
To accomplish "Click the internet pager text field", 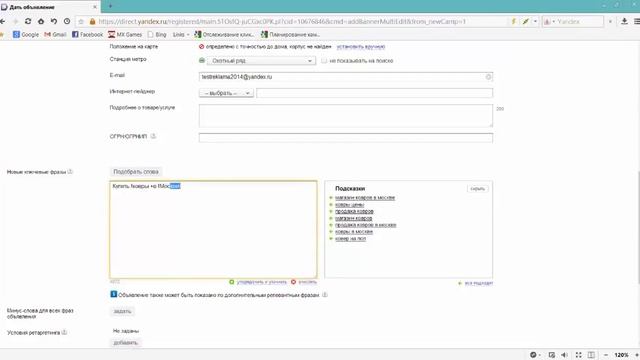I will [374, 93].
